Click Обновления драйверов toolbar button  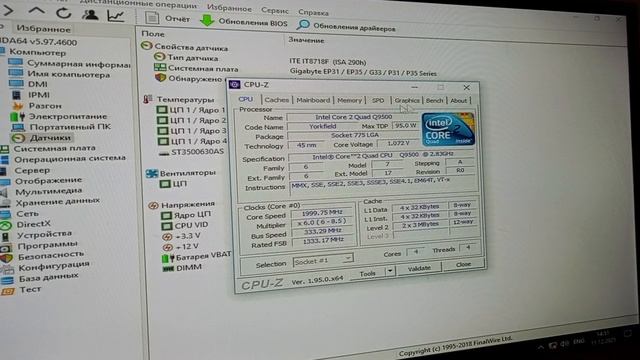(x=346, y=27)
